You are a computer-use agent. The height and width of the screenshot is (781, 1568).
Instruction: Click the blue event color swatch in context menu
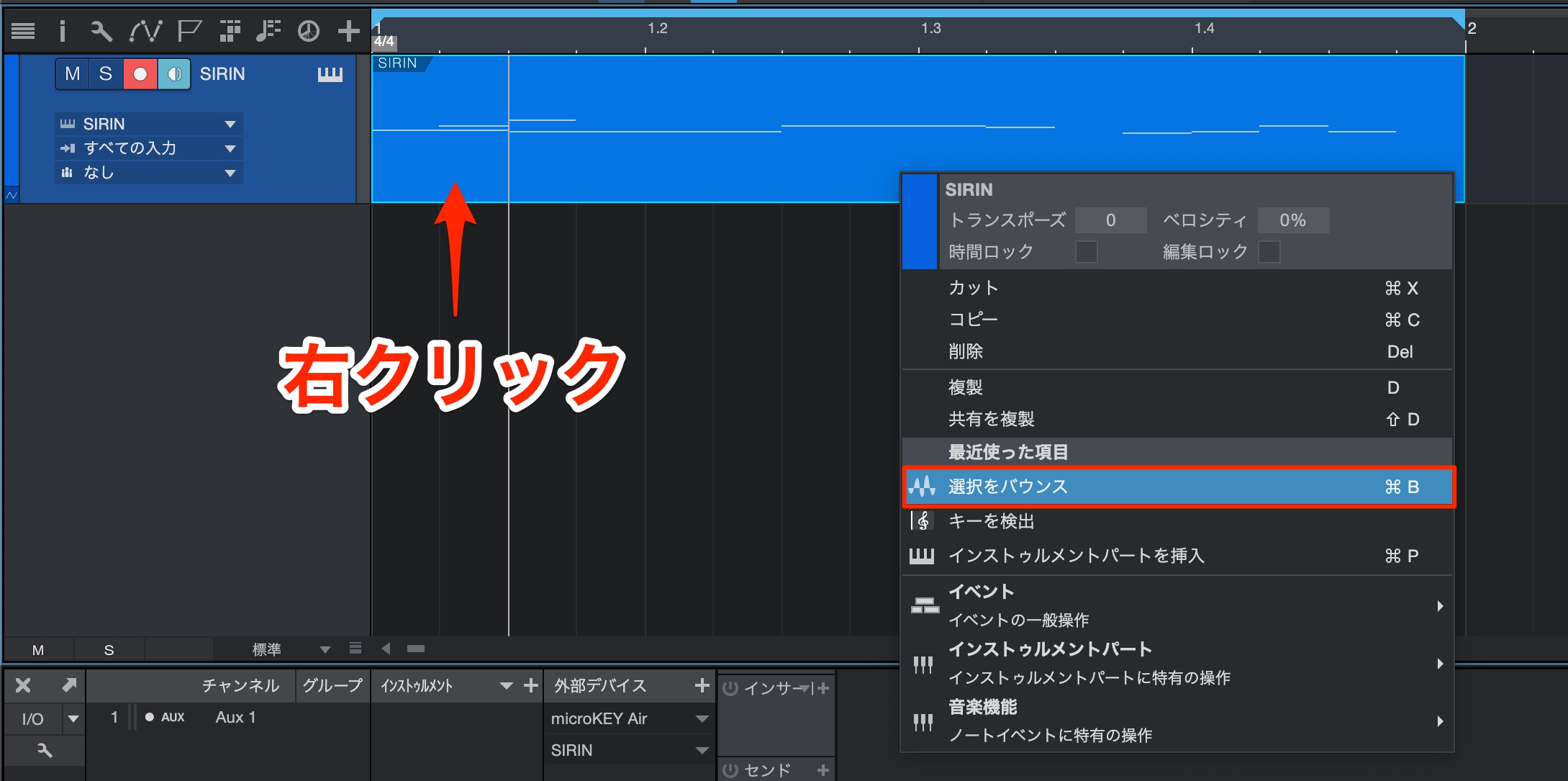(x=920, y=222)
